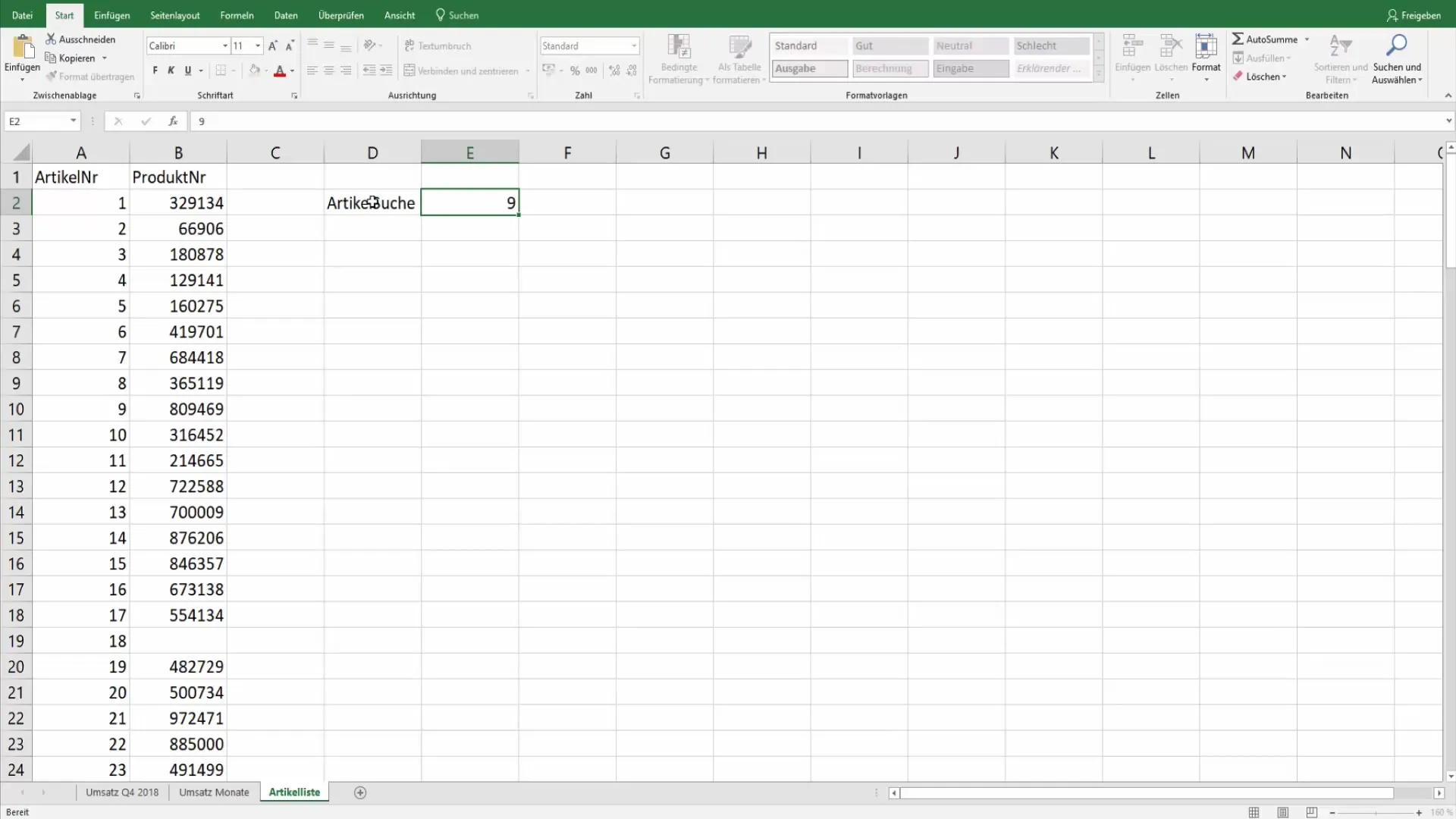Open Als Tabelle formatieren

point(739,59)
